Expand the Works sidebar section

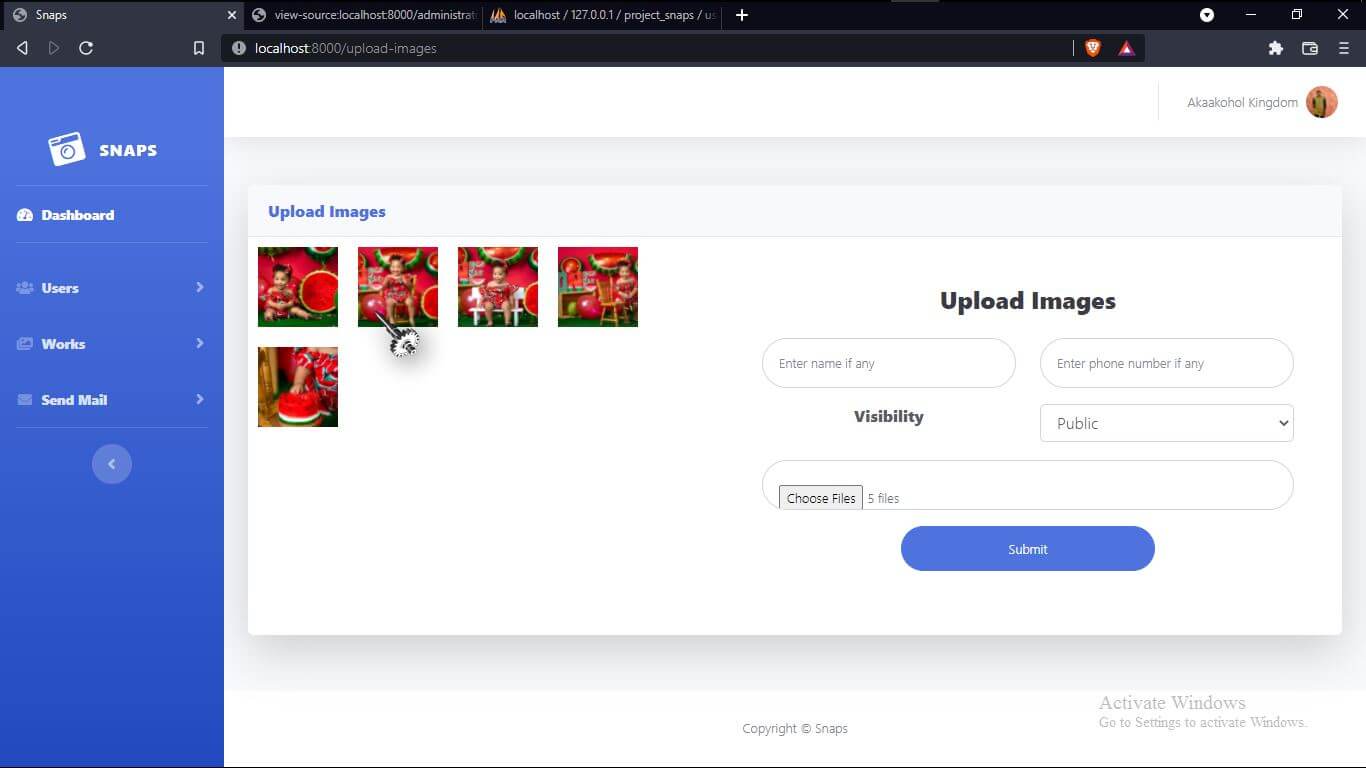coord(111,344)
